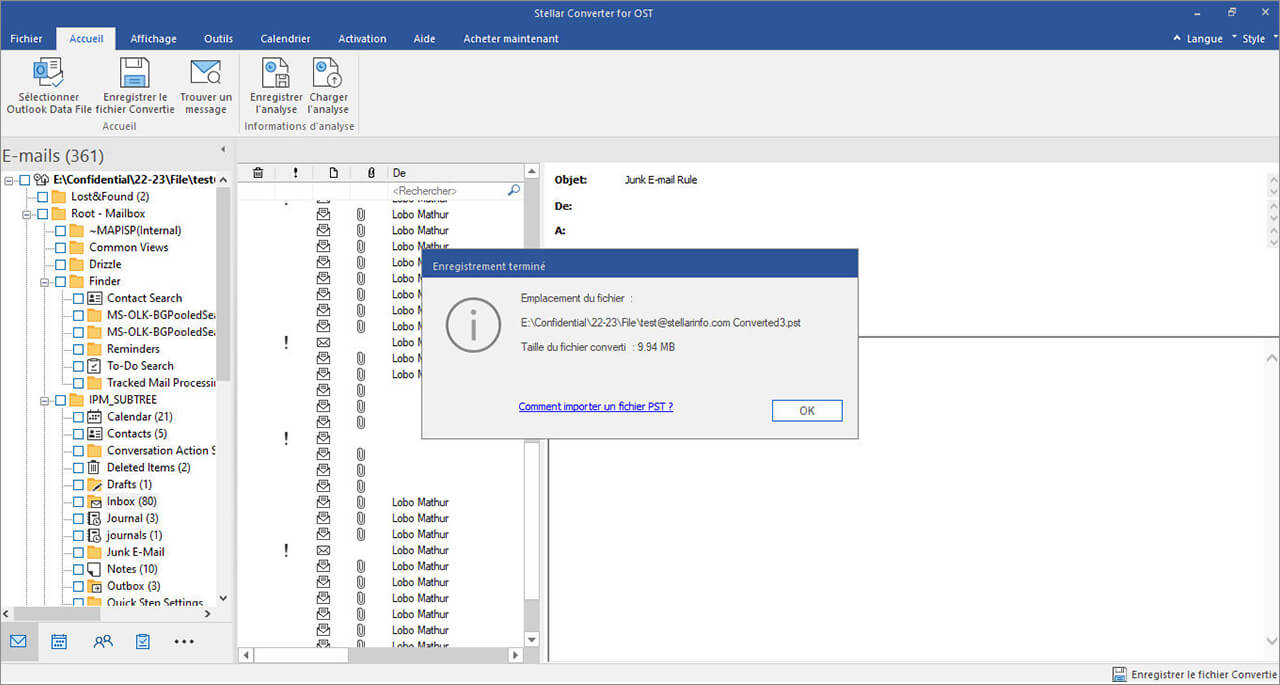This screenshot has width=1280, height=685.
Task: Click folder tree vertical scrollbar down arrow
Action: pyautogui.click(x=222, y=599)
